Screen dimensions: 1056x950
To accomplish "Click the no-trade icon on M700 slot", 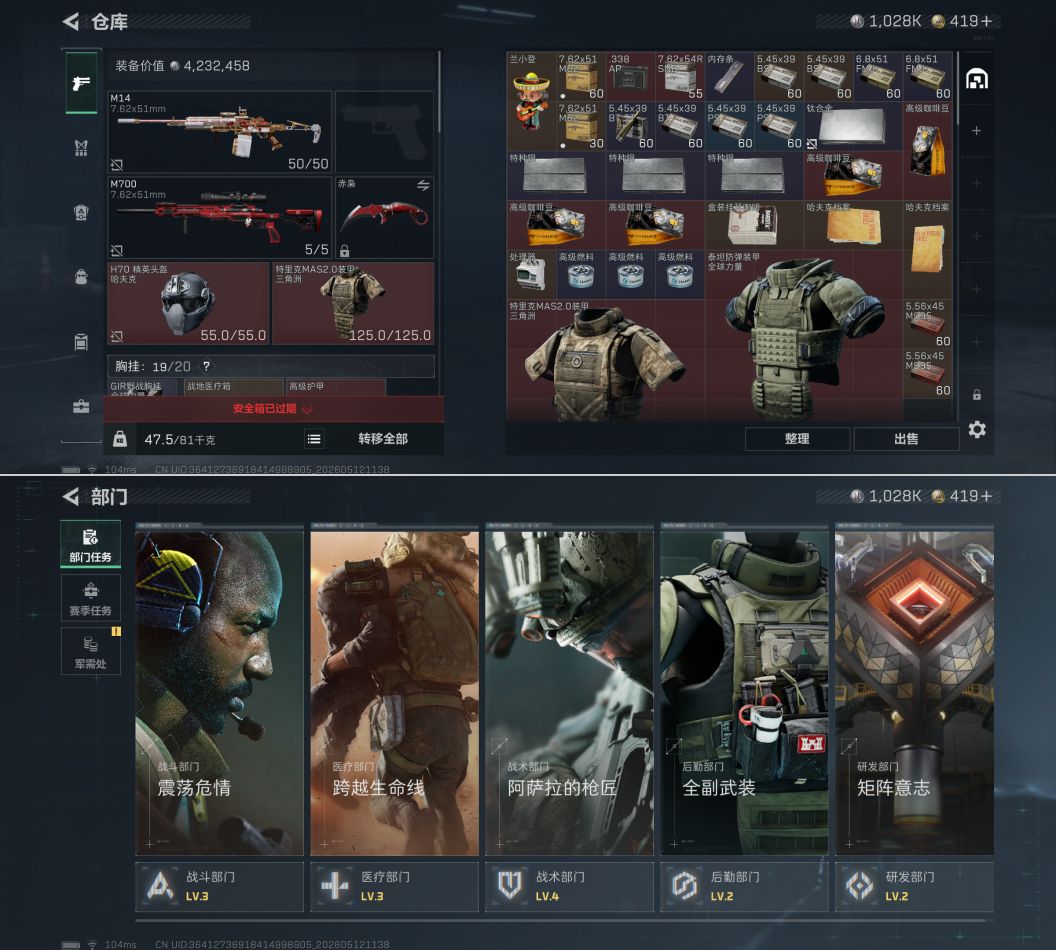I will click(117, 250).
